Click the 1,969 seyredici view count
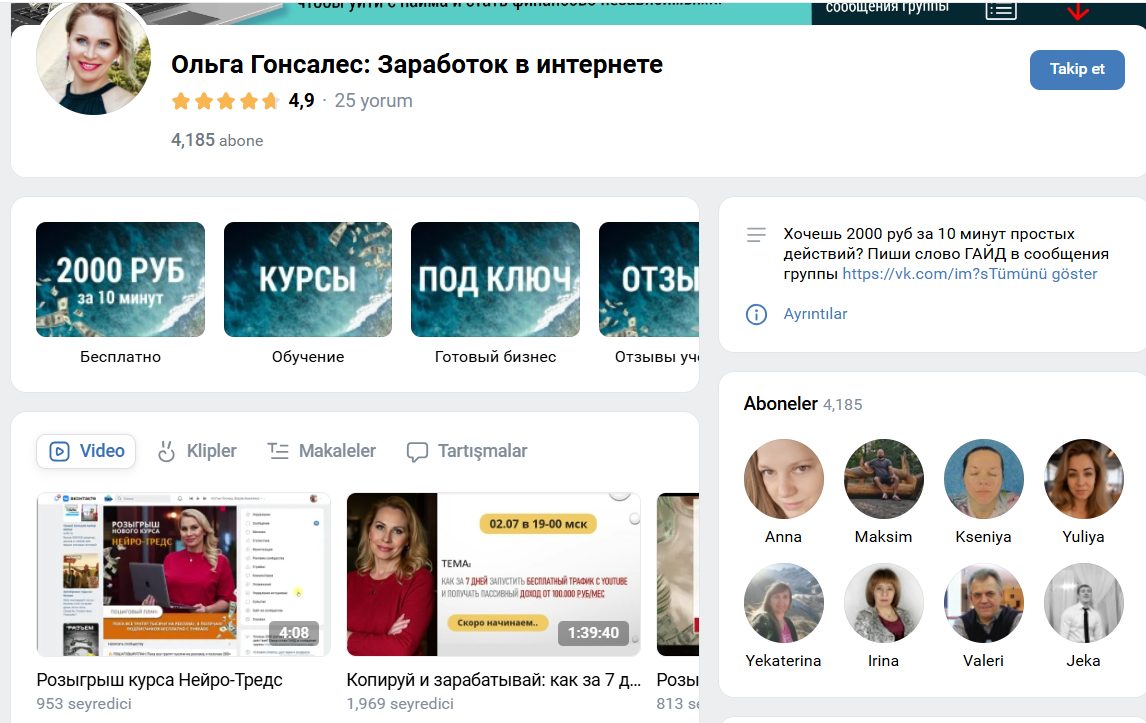The height and width of the screenshot is (723, 1146). click(x=400, y=704)
